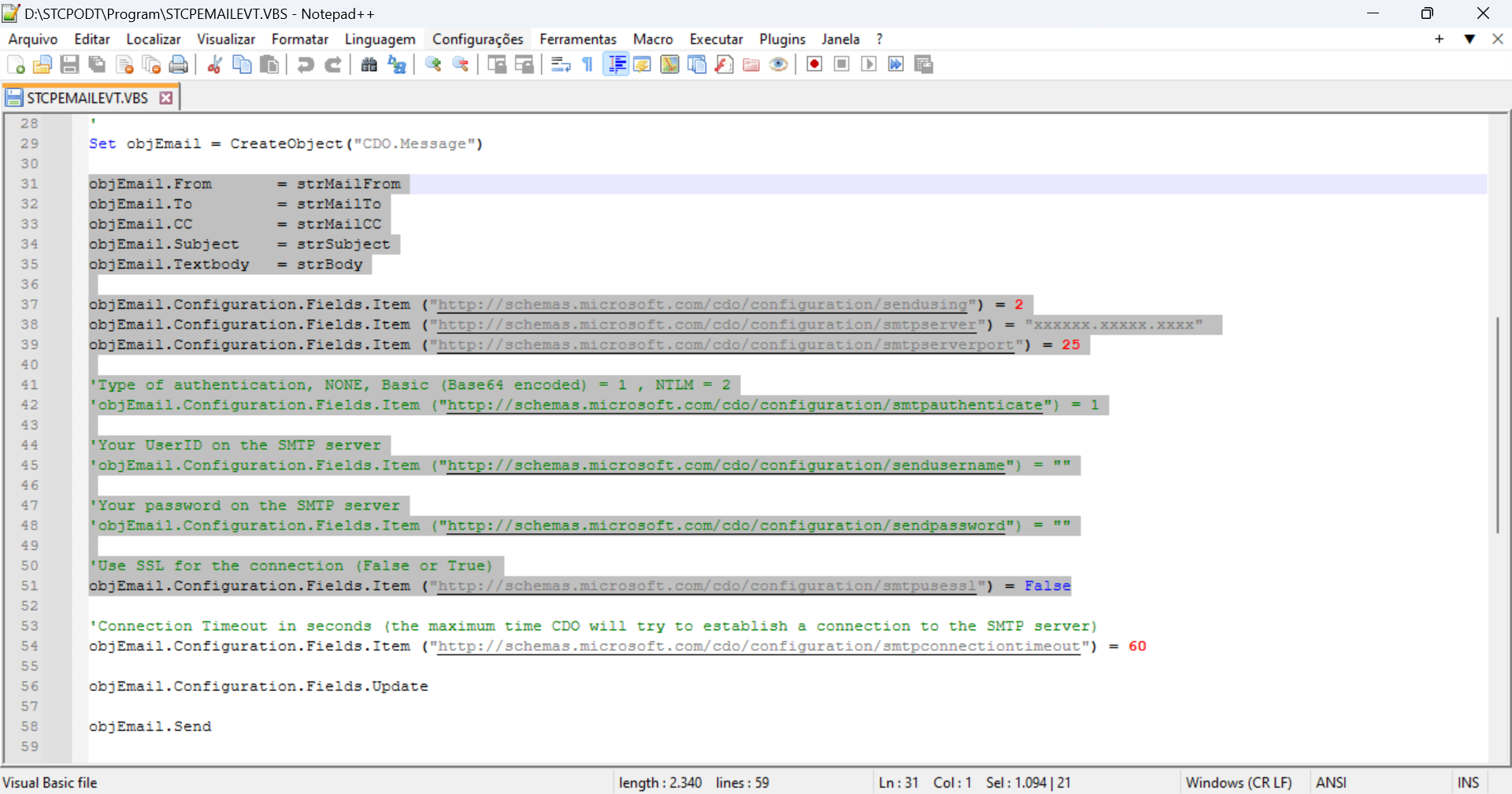Toggle the indent guide toolbar button
The image size is (1512, 794).
[616, 65]
